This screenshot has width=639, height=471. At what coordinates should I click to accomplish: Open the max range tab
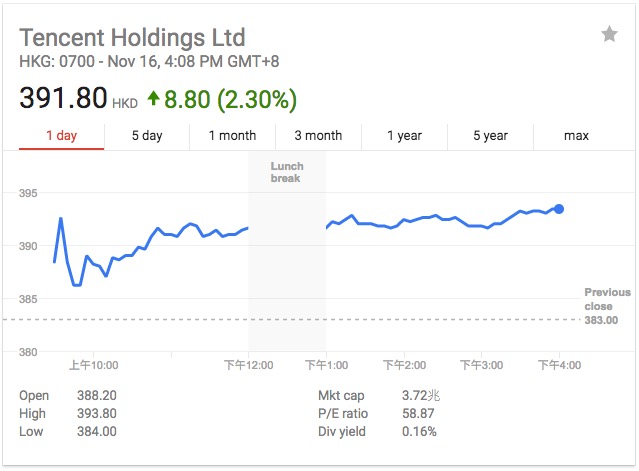point(576,136)
